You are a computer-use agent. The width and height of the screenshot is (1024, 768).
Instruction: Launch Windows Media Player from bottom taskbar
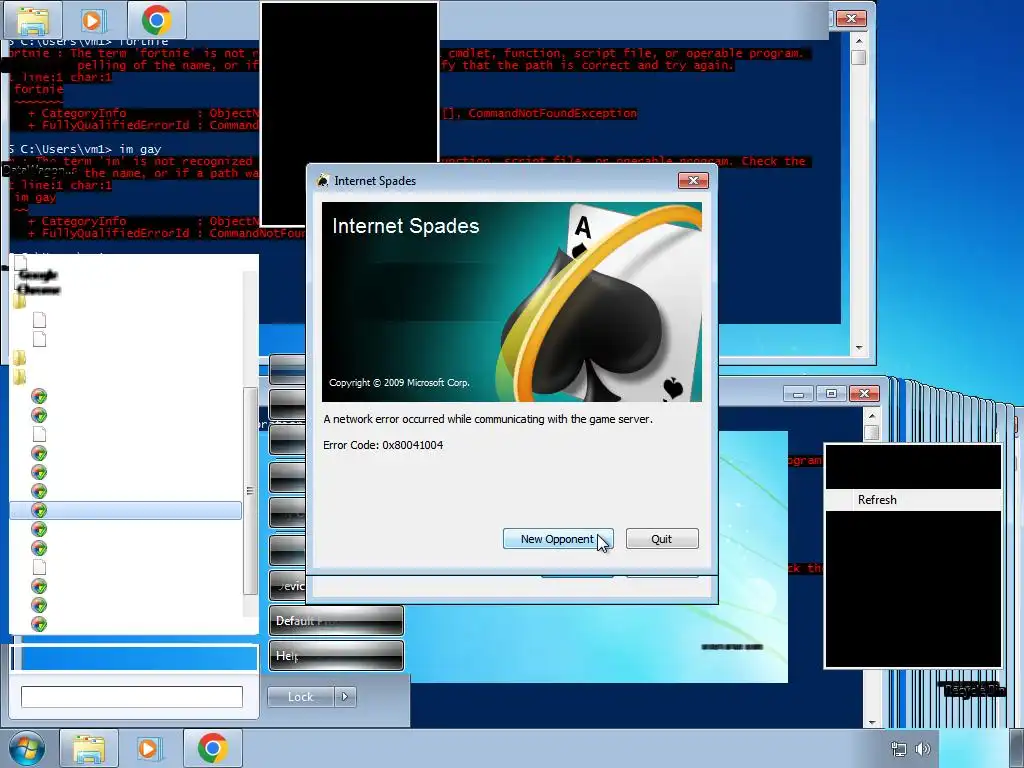(x=150, y=748)
